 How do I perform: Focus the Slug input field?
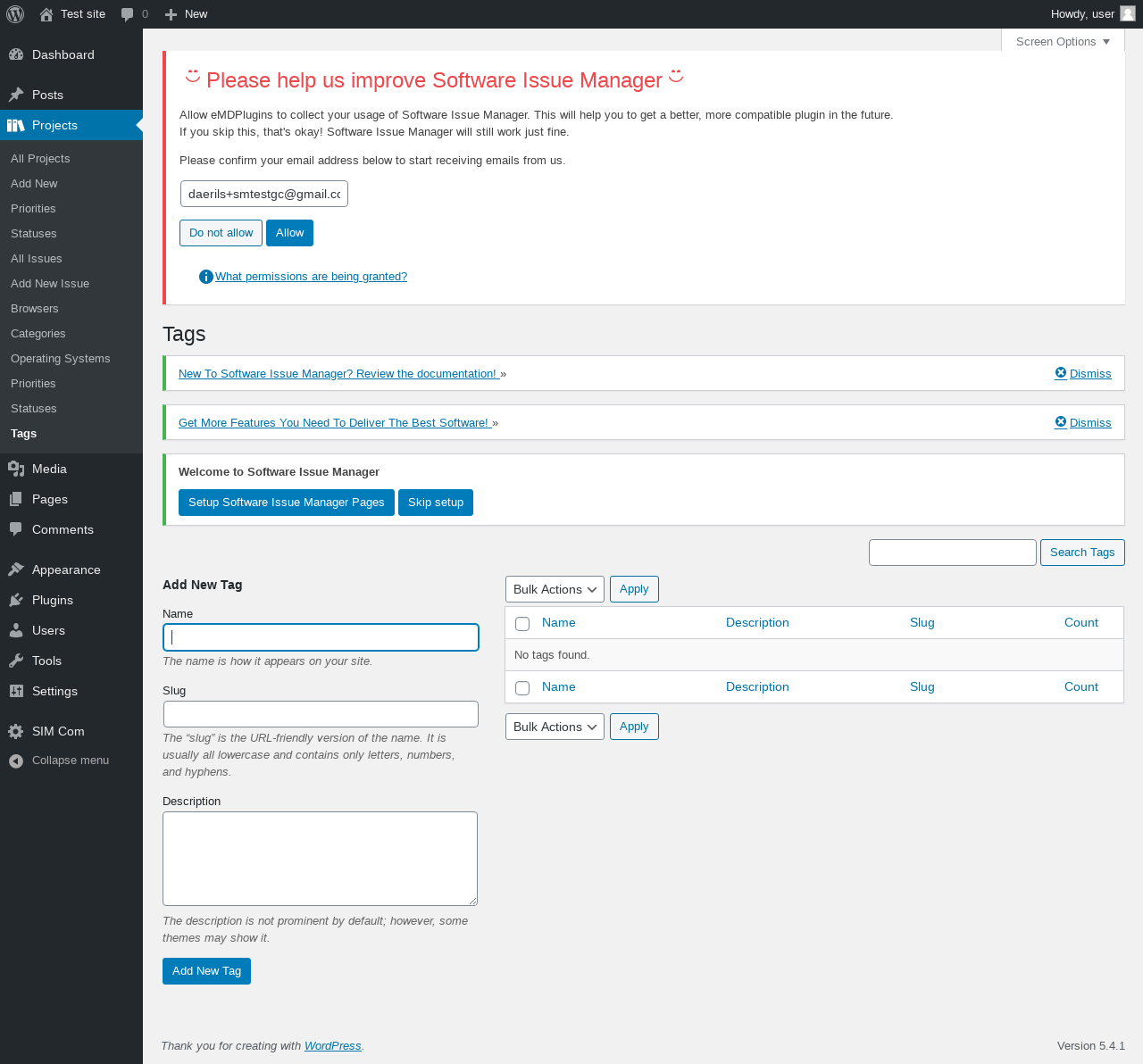tap(321, 714)
